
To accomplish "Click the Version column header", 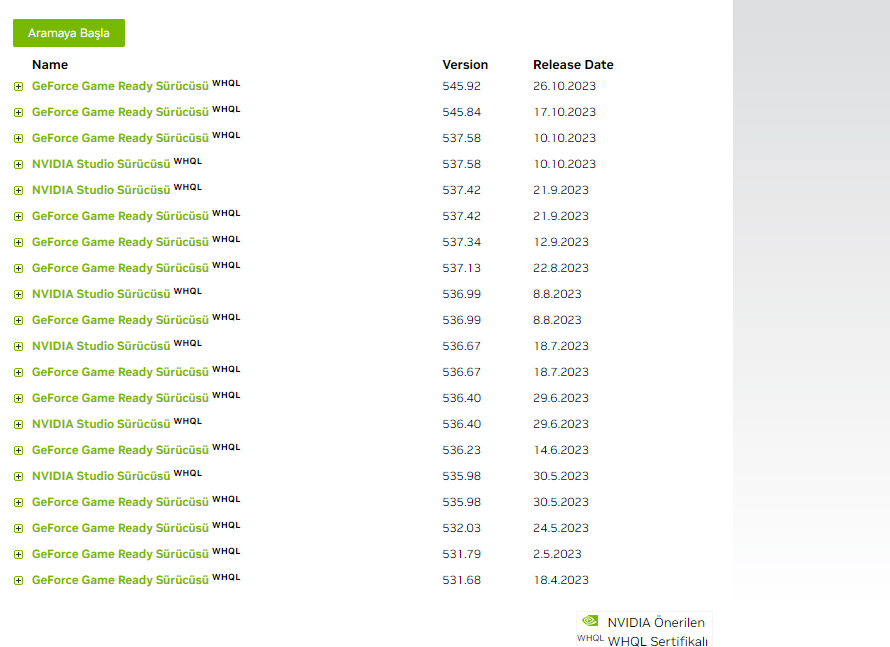I will [465, 65].
